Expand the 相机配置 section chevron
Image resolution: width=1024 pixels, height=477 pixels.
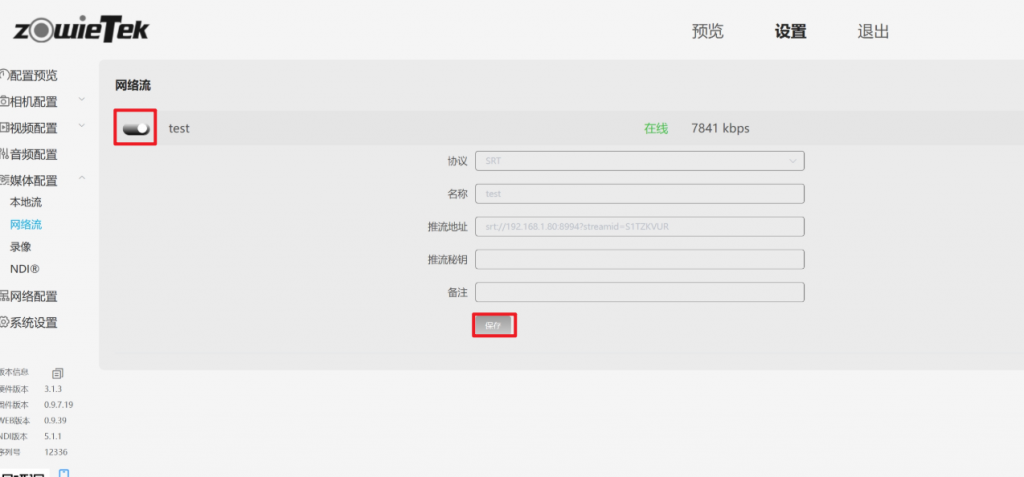(82, 99)
